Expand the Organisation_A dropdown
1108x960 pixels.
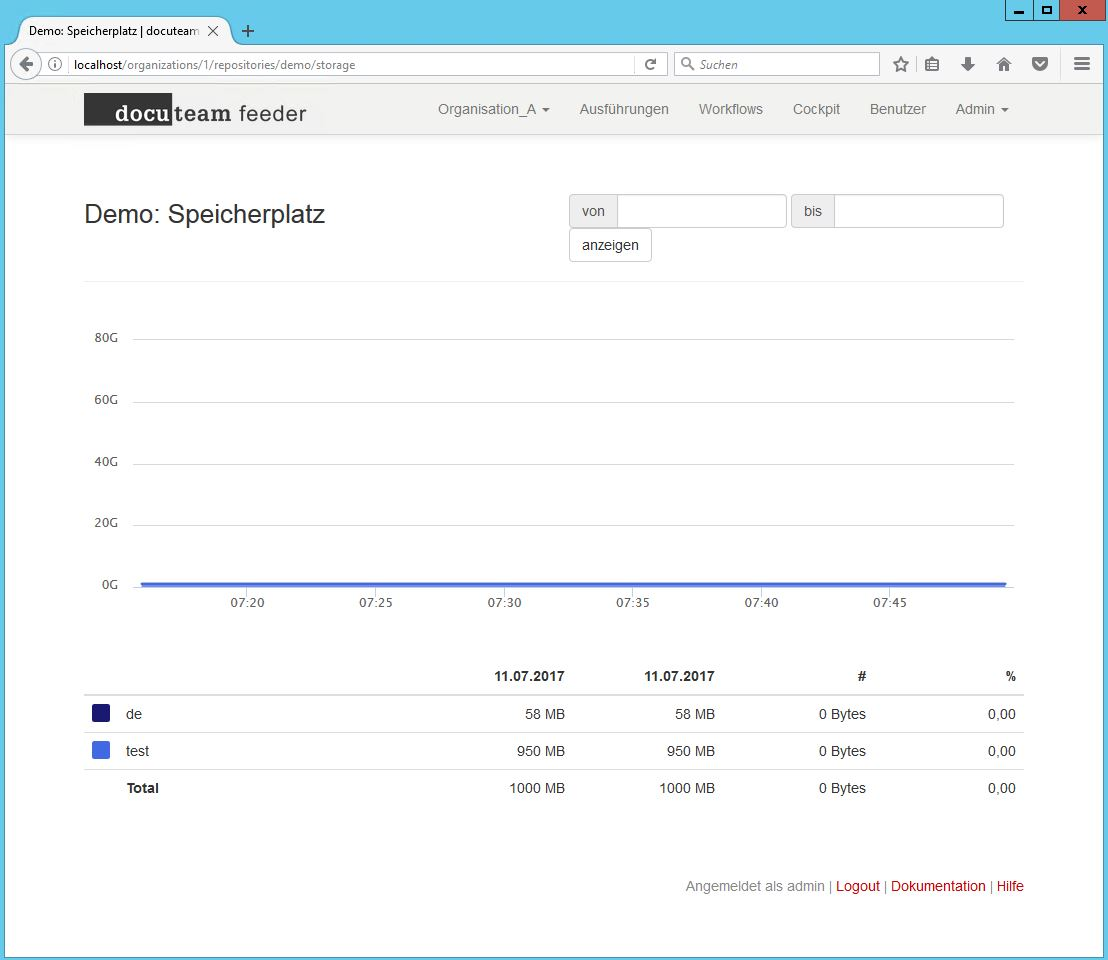(493, 109)
